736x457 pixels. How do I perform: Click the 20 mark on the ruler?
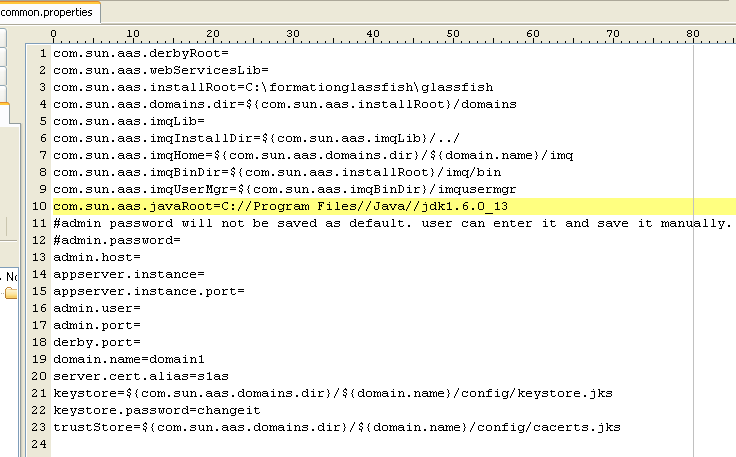210,34
